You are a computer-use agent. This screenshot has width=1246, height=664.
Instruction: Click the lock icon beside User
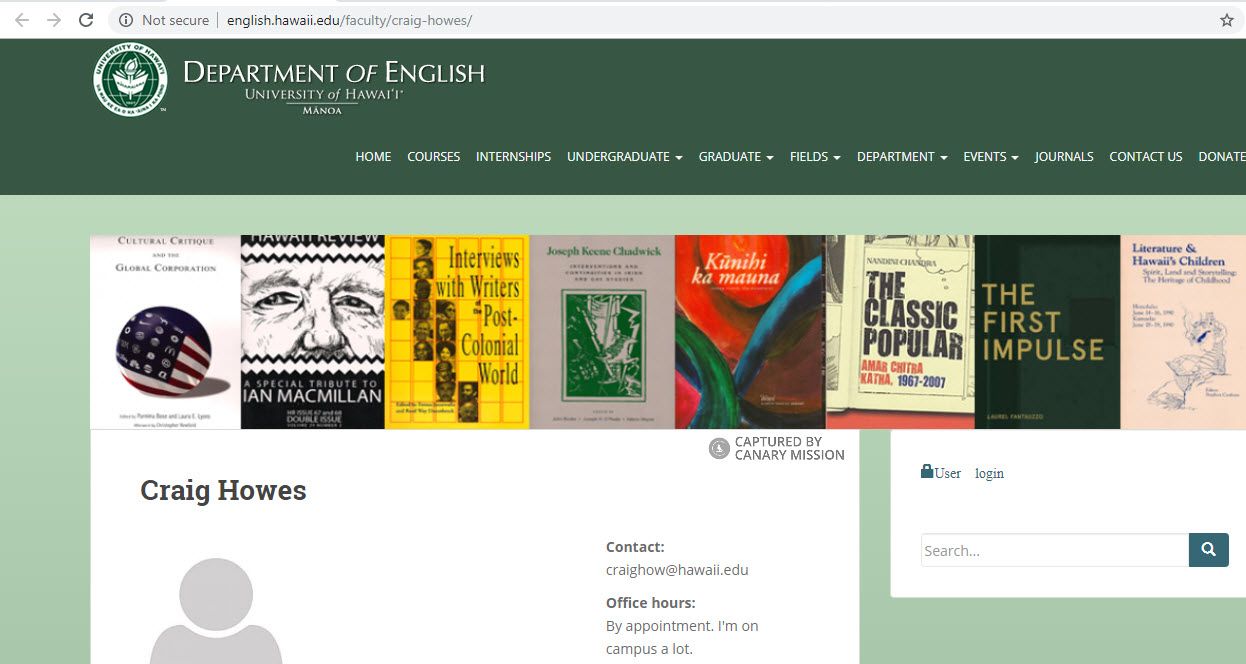(927, 472)
